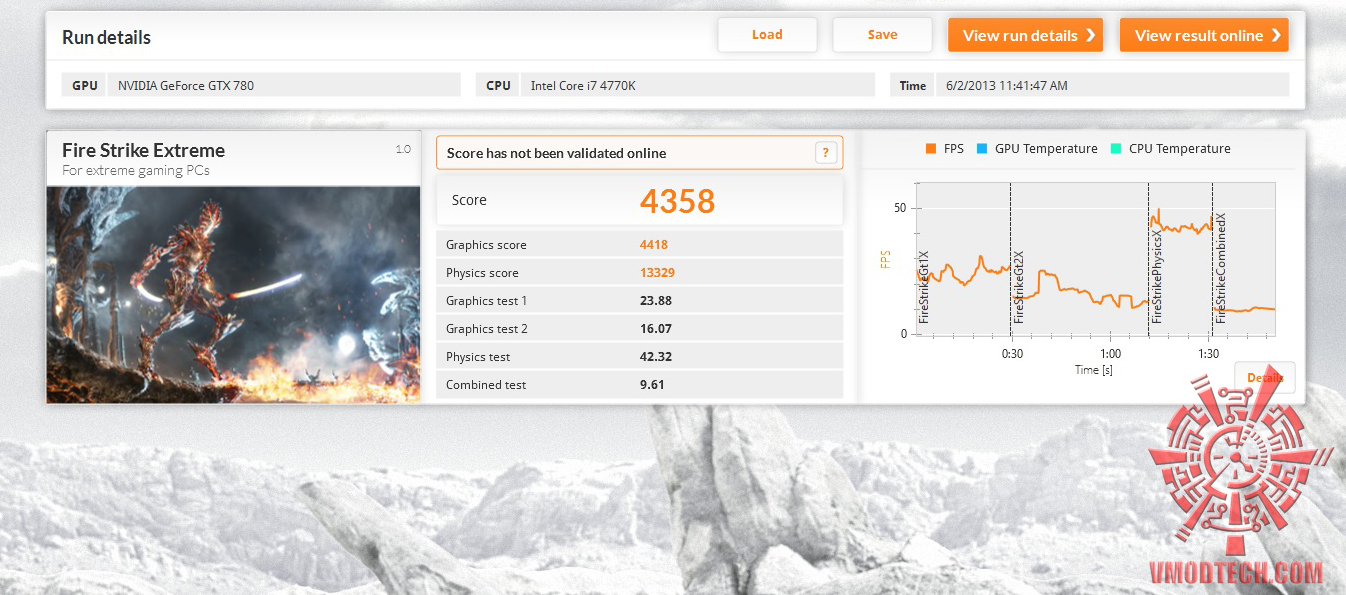Click the Physics test value 42.32
The width and height of the screenshot is (1346, 595).
655,357
